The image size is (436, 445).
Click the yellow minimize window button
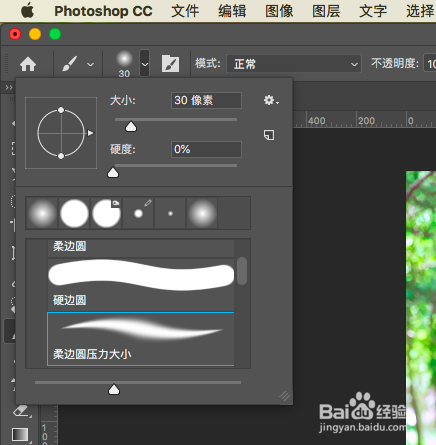pos(35,34)
